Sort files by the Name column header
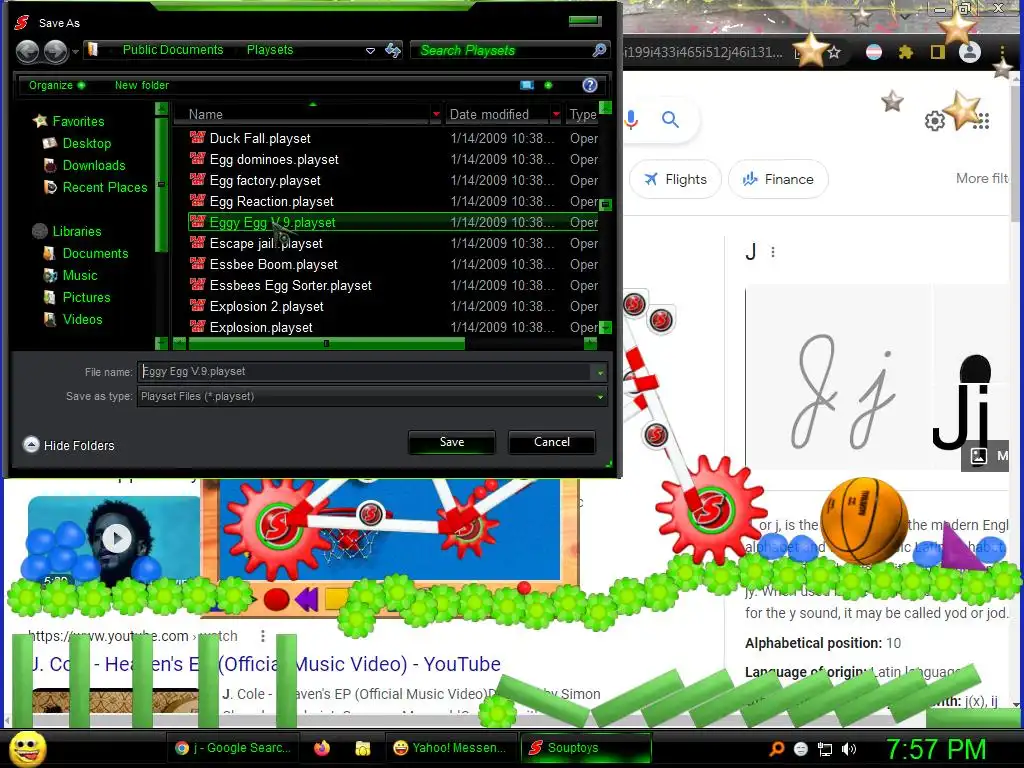This screenshot has width=1024, height=768. (206, 114)
